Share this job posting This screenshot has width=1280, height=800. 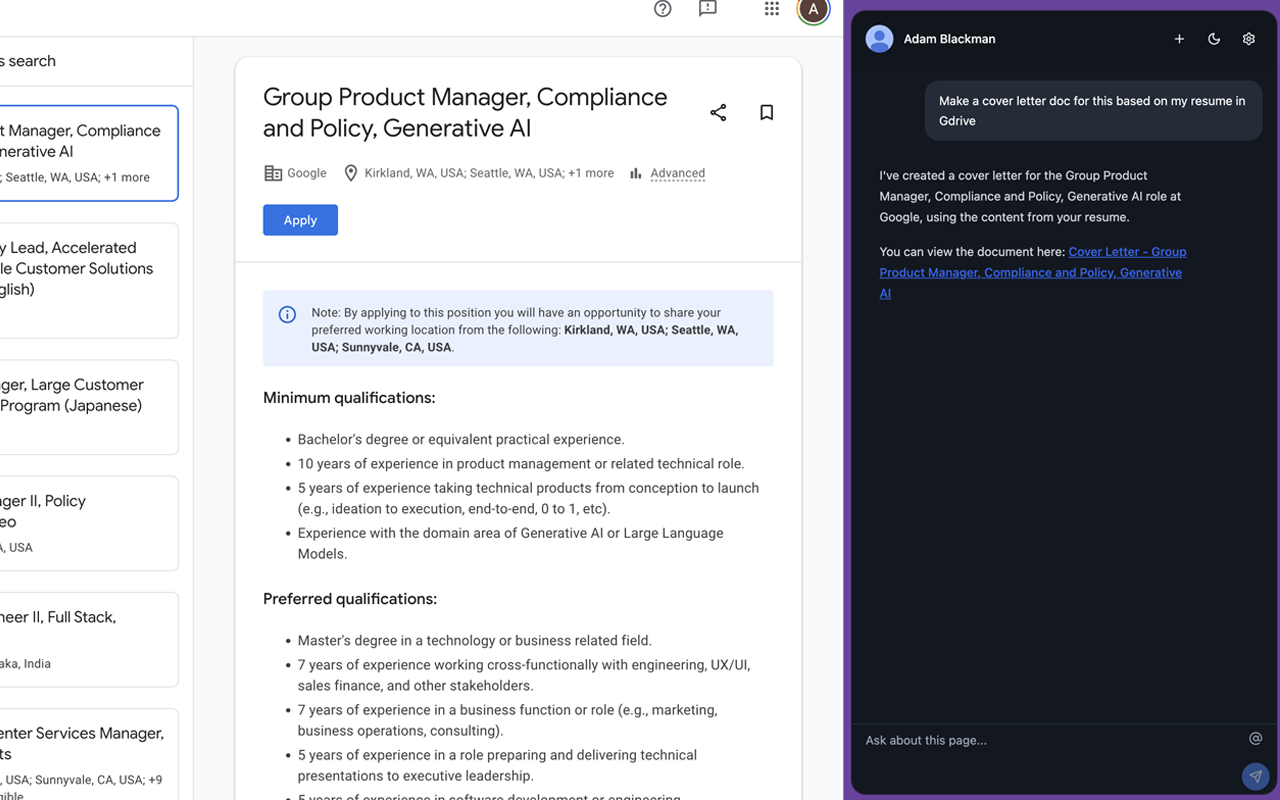[718, 112]
